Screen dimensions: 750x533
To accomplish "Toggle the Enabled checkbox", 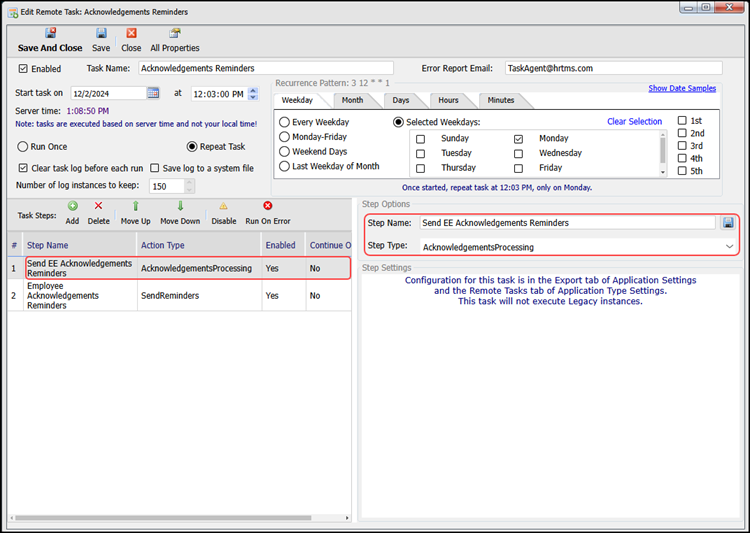I will [24, 69].
